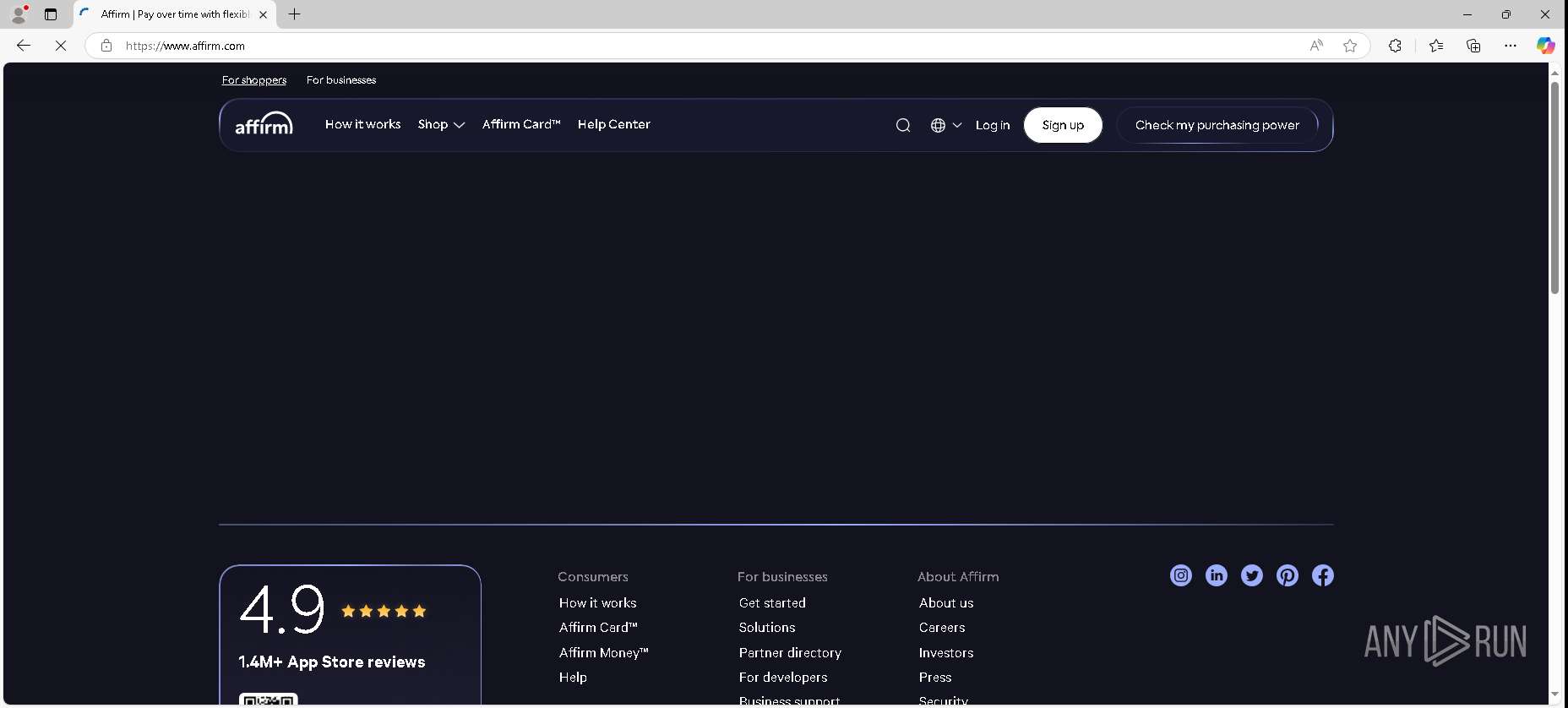This screenshot has height=708, width=1568.
Task: Switch to For shoppers view
Action: (x=254, y=80)
